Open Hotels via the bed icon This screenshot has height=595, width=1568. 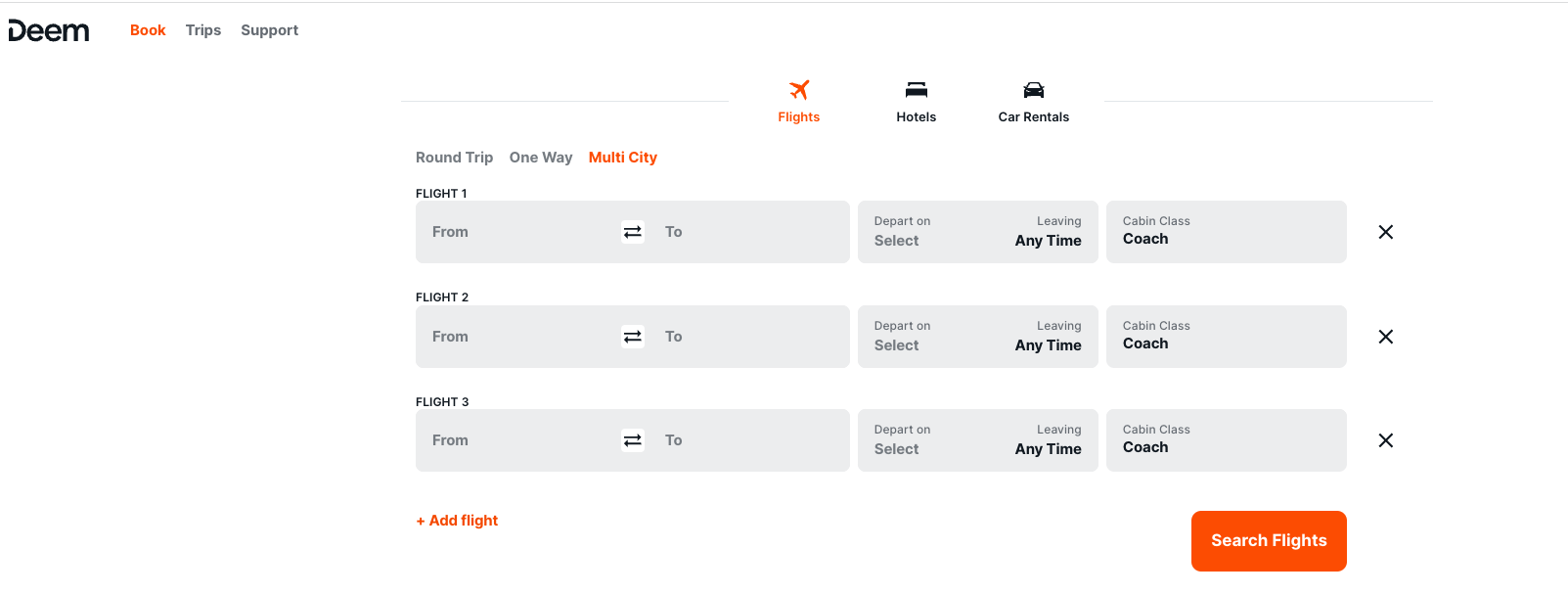coord(916,90)
